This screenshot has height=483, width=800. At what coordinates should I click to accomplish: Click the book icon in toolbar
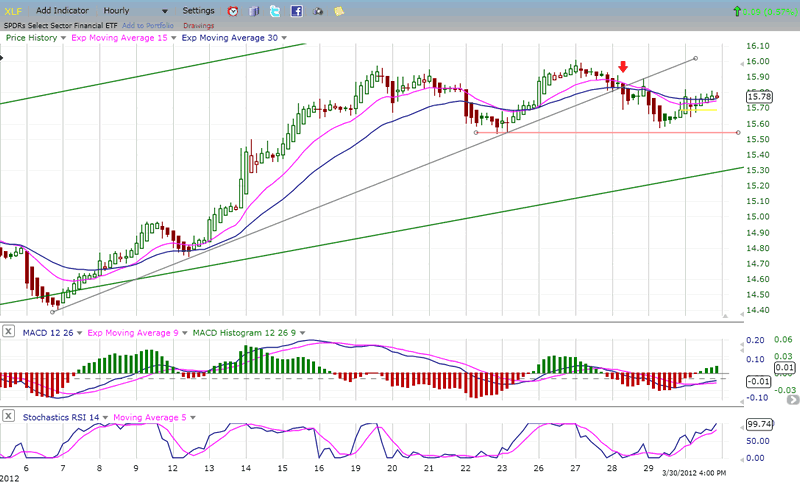click(254, 11)
